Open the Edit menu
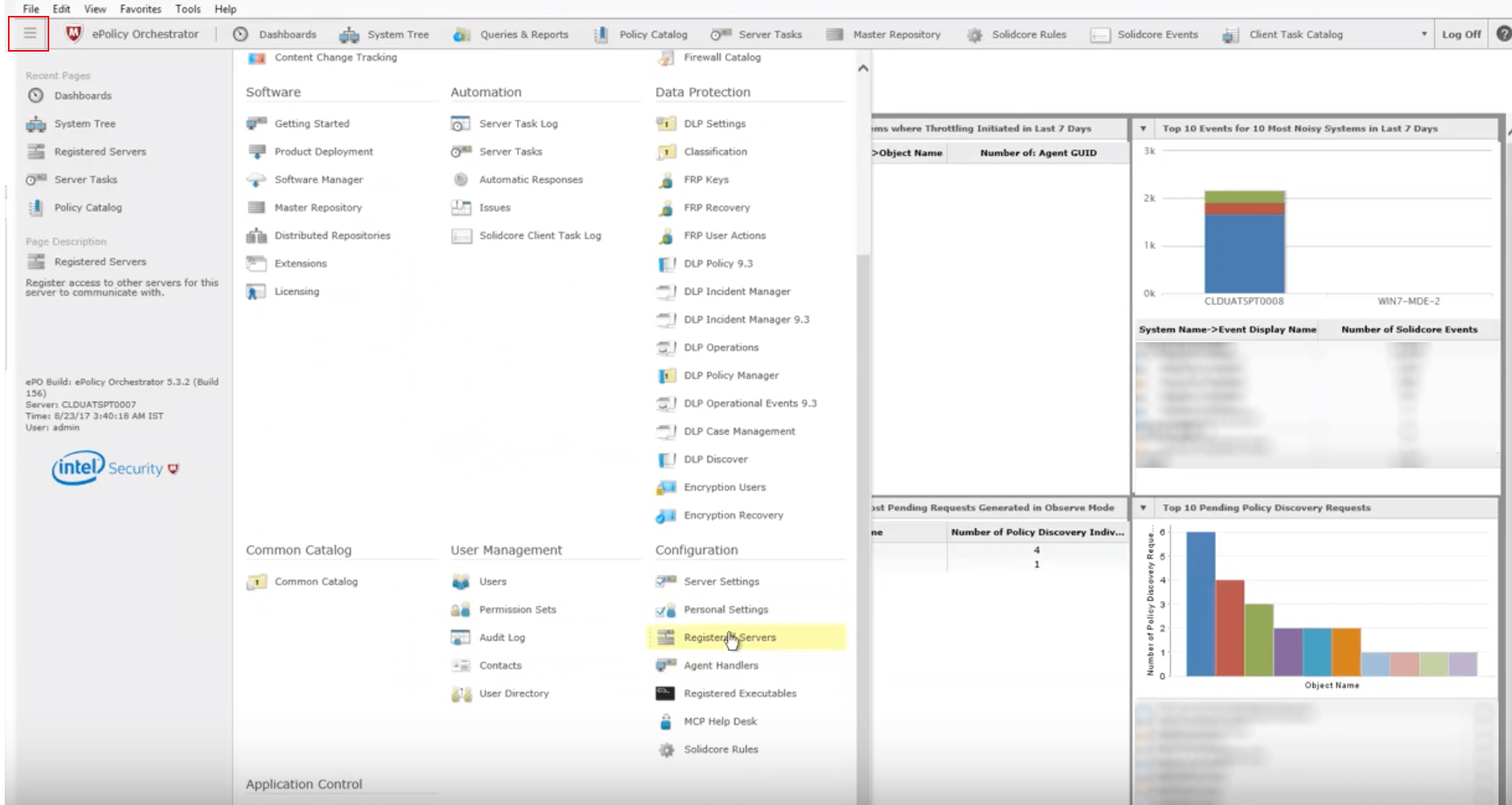Viewport: 1512px width, 805px height. coord(61,9)
